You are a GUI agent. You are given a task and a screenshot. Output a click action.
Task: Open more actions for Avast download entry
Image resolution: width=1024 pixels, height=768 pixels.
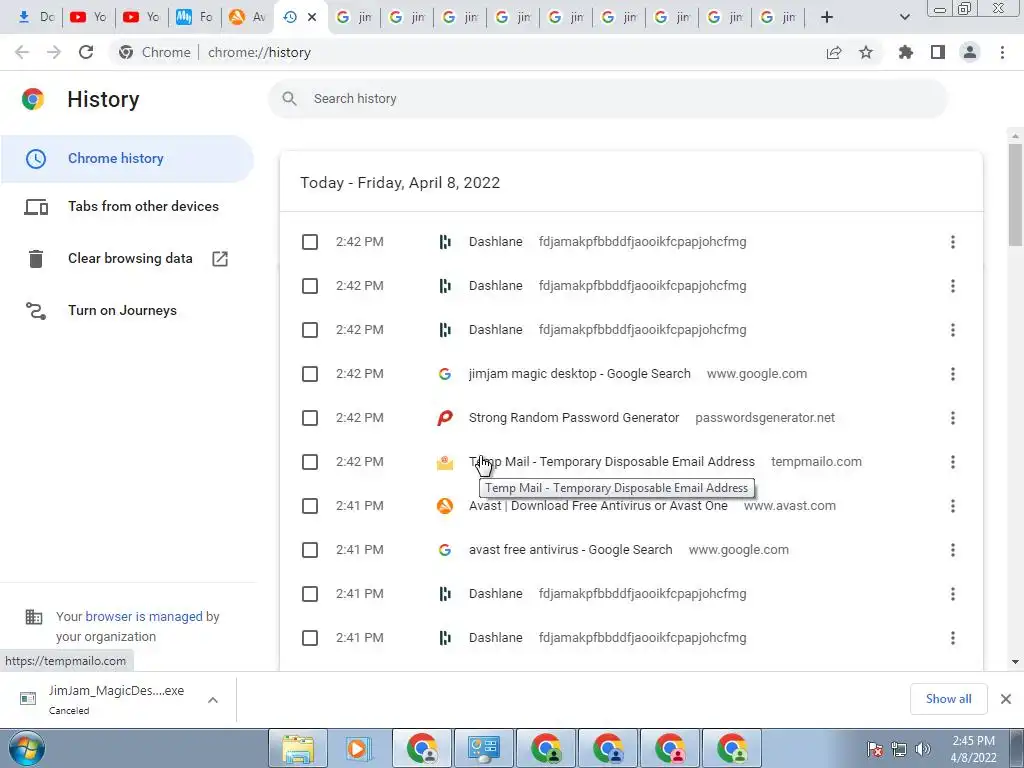pos(953,506)
